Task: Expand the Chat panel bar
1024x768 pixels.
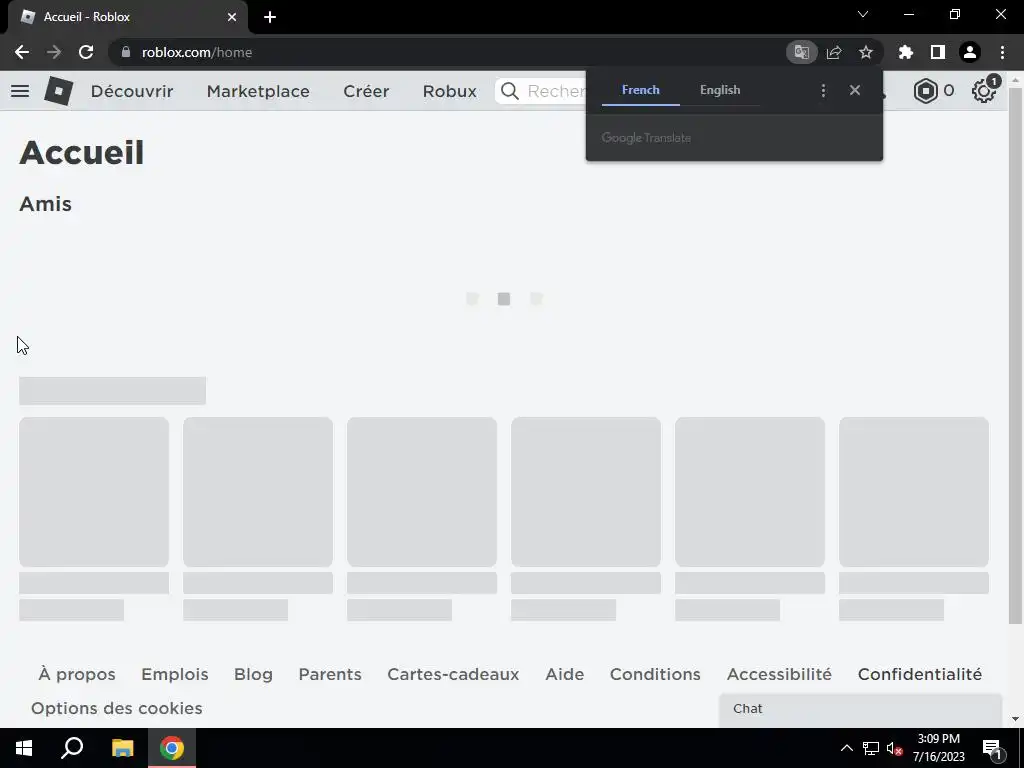Action: click(860, 709)
